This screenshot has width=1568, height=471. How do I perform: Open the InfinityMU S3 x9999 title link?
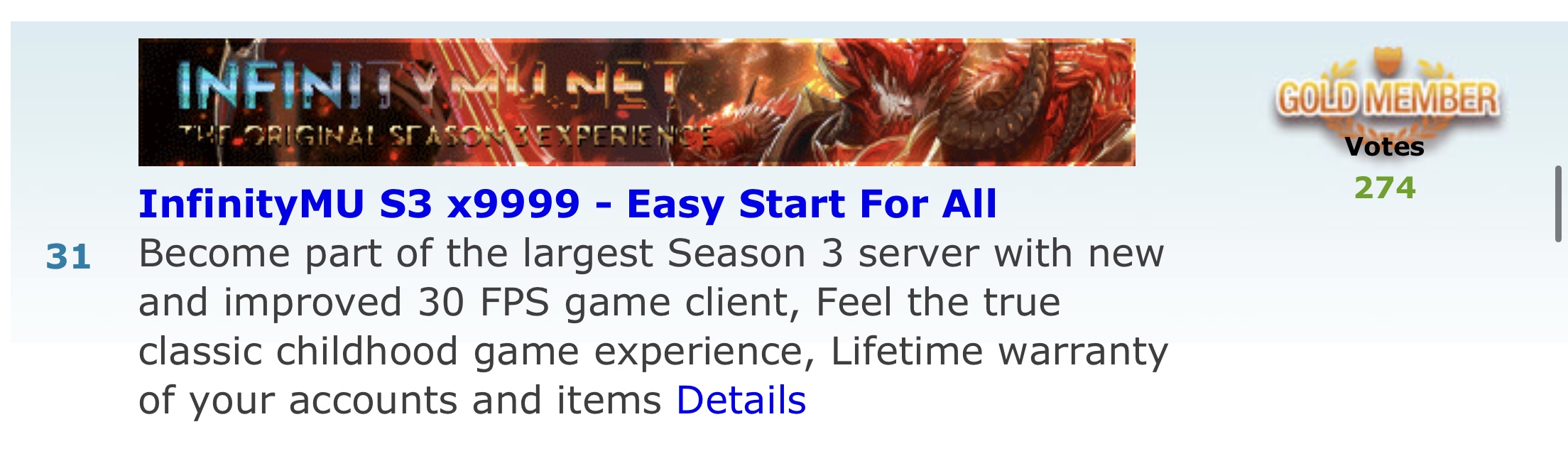pos(567,205)
